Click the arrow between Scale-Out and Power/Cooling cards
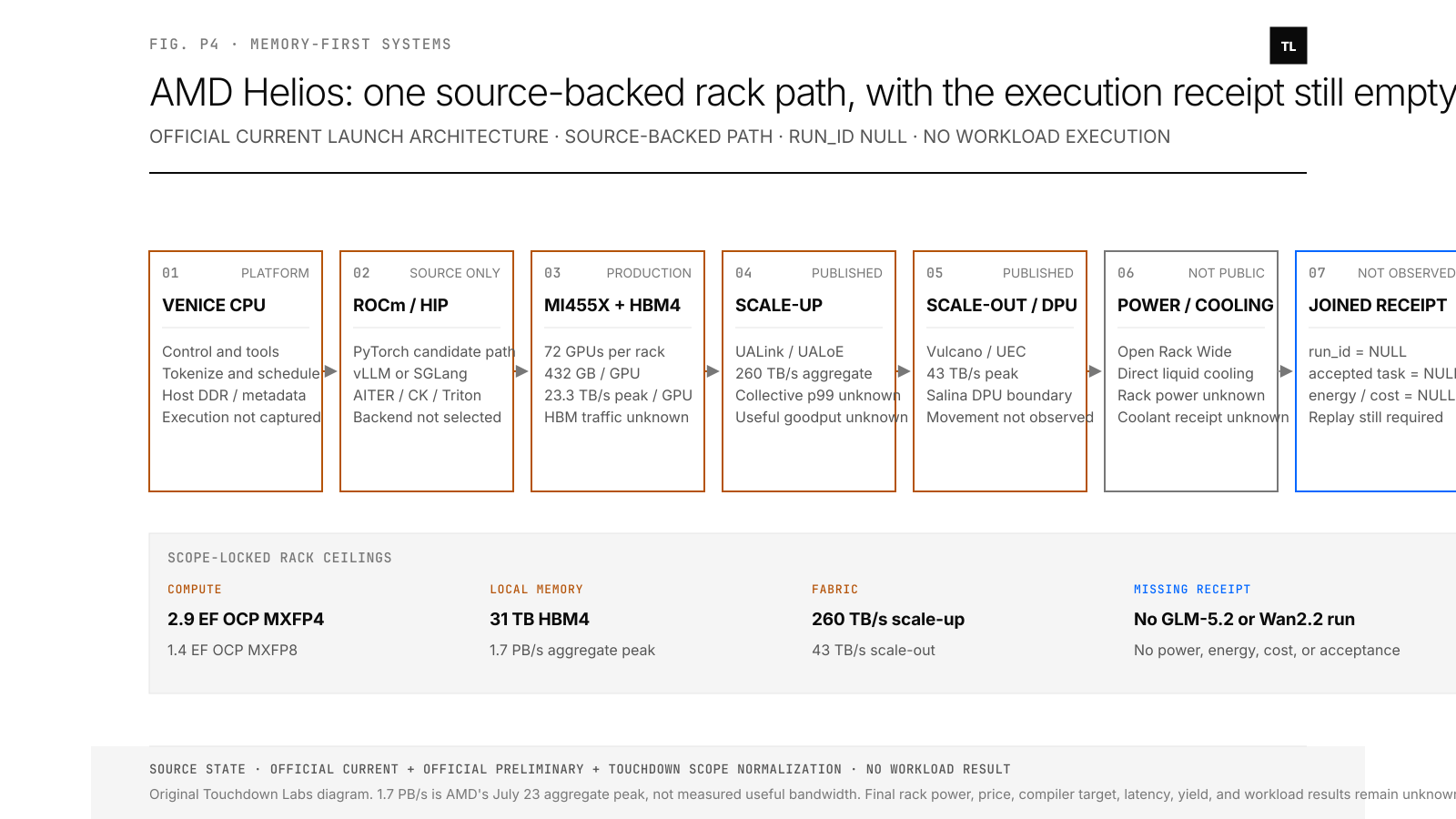1456x819 pixels. tap(1096, 371)
